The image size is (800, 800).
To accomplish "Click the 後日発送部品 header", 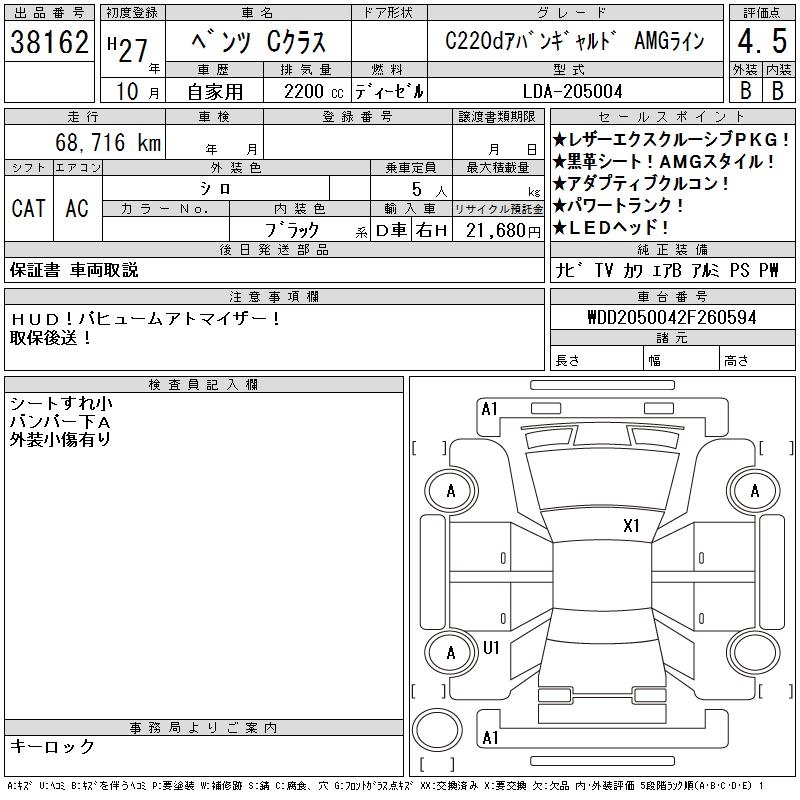I will (274, 249).
